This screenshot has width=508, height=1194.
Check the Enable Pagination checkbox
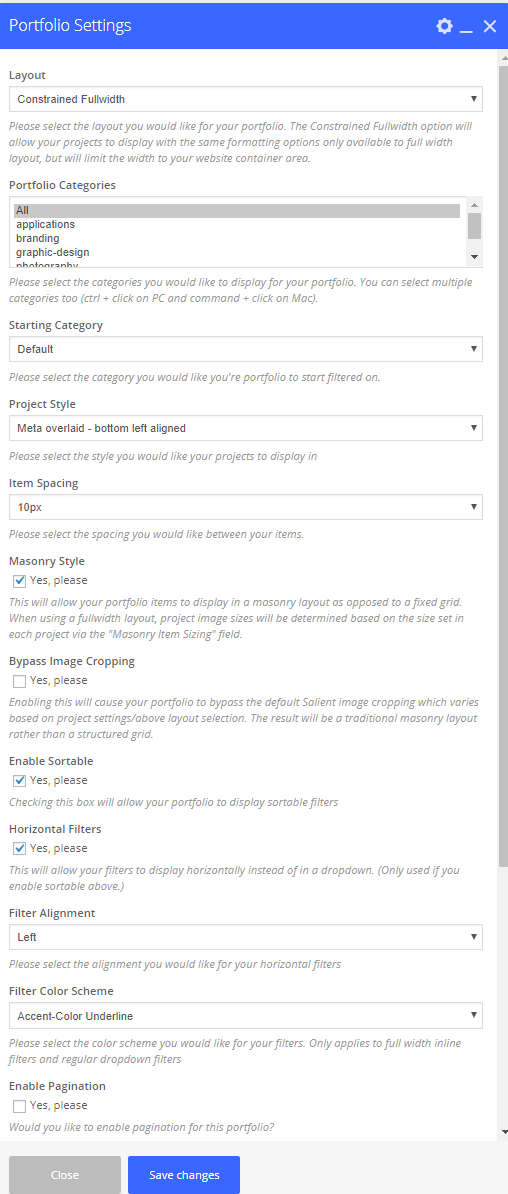(20, 1106)
